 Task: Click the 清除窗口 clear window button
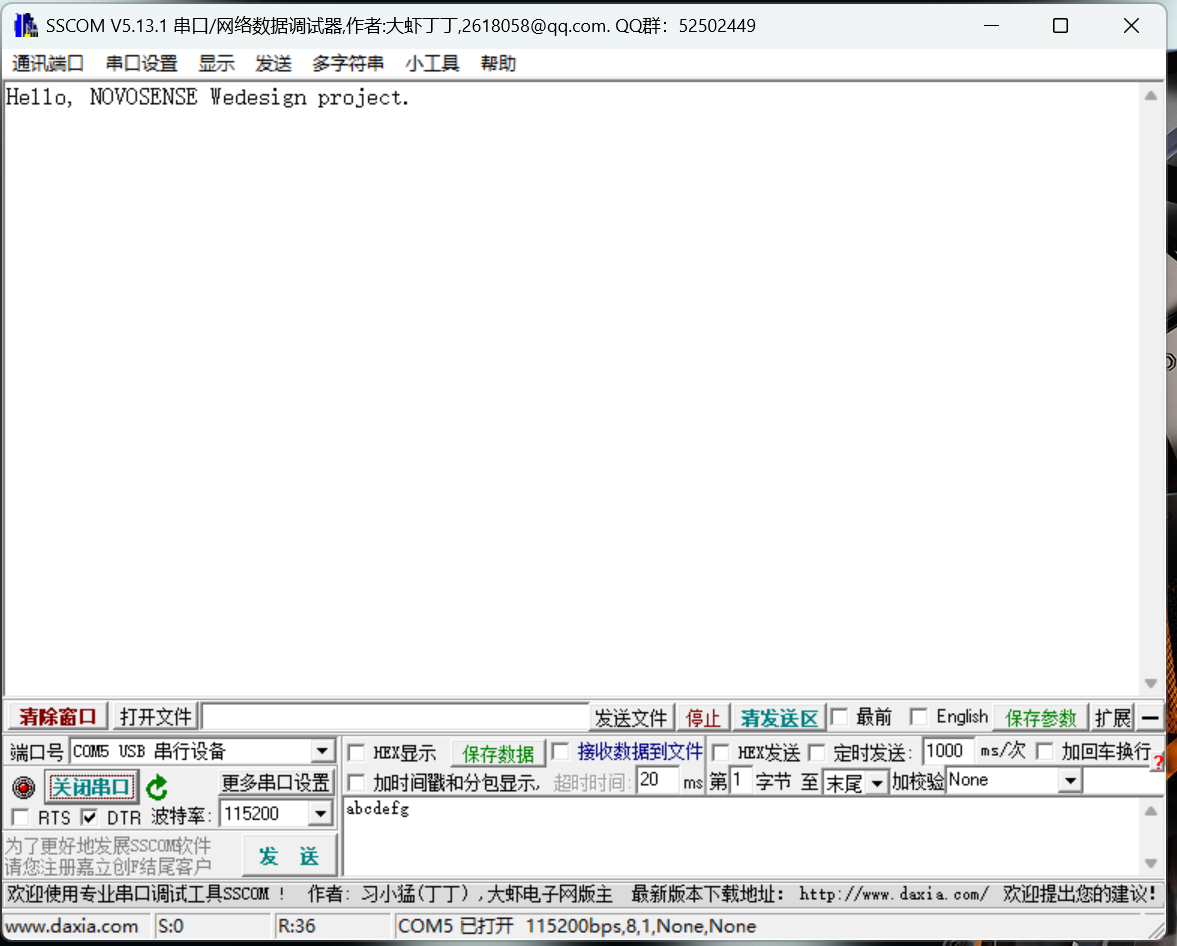point(58,717)
